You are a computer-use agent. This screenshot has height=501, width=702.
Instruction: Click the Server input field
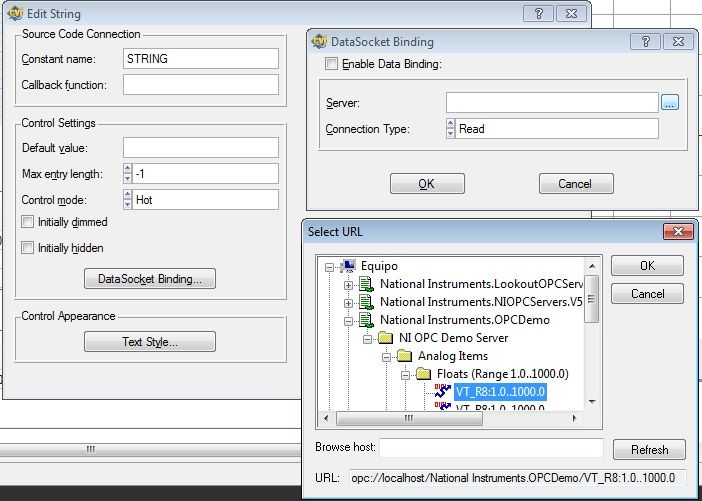point(552,103)
